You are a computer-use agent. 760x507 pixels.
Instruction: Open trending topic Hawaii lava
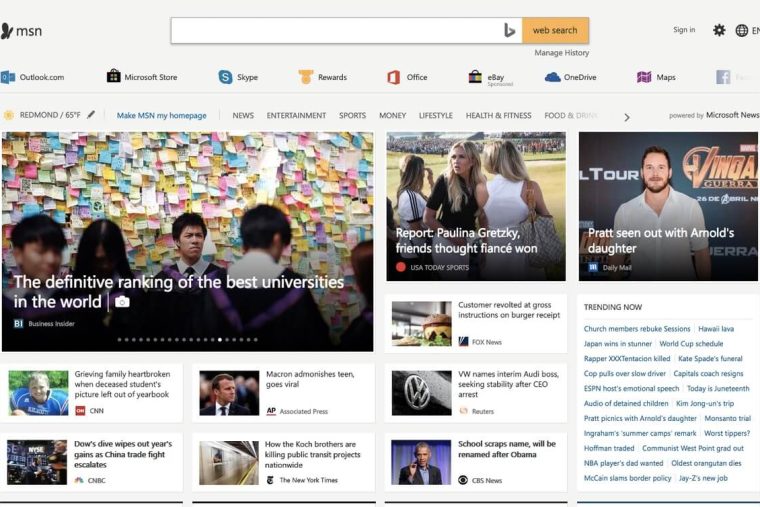pyautogui.click(x=716, y=329)
